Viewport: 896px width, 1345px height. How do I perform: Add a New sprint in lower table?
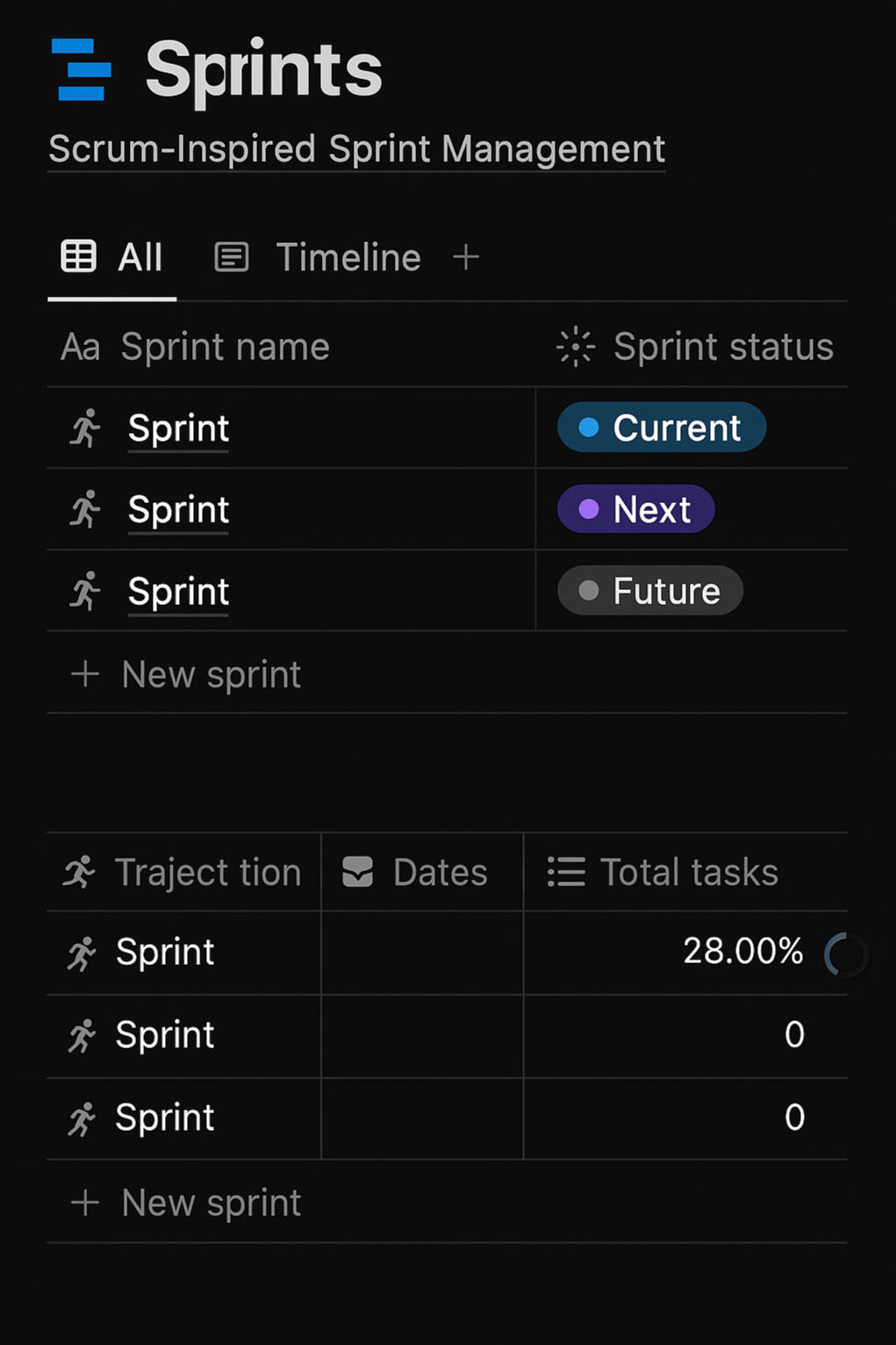click(211, 1203)
